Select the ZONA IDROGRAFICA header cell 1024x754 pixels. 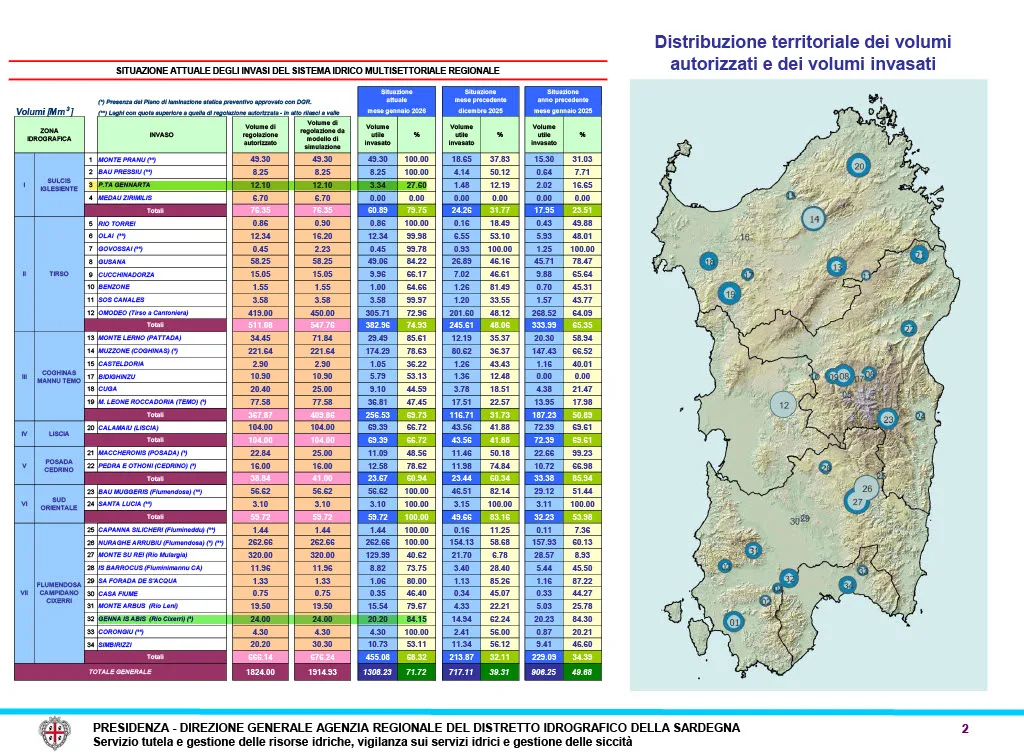[49, 134]
